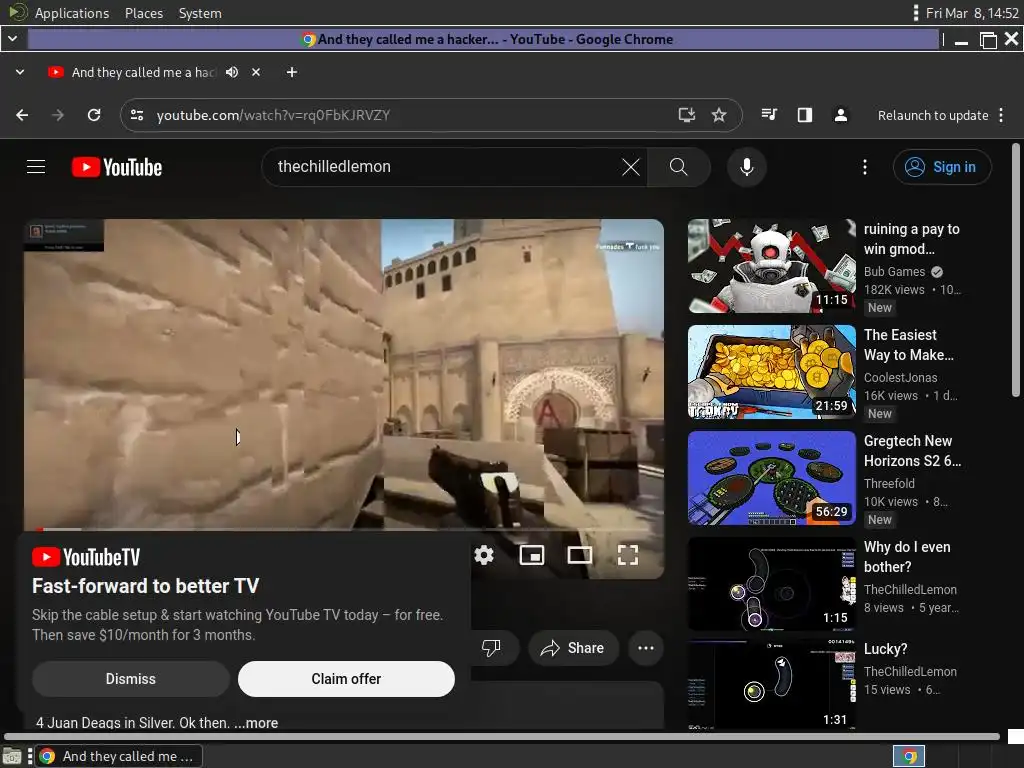Click show desktop icon in taskbar

(12, 757)
